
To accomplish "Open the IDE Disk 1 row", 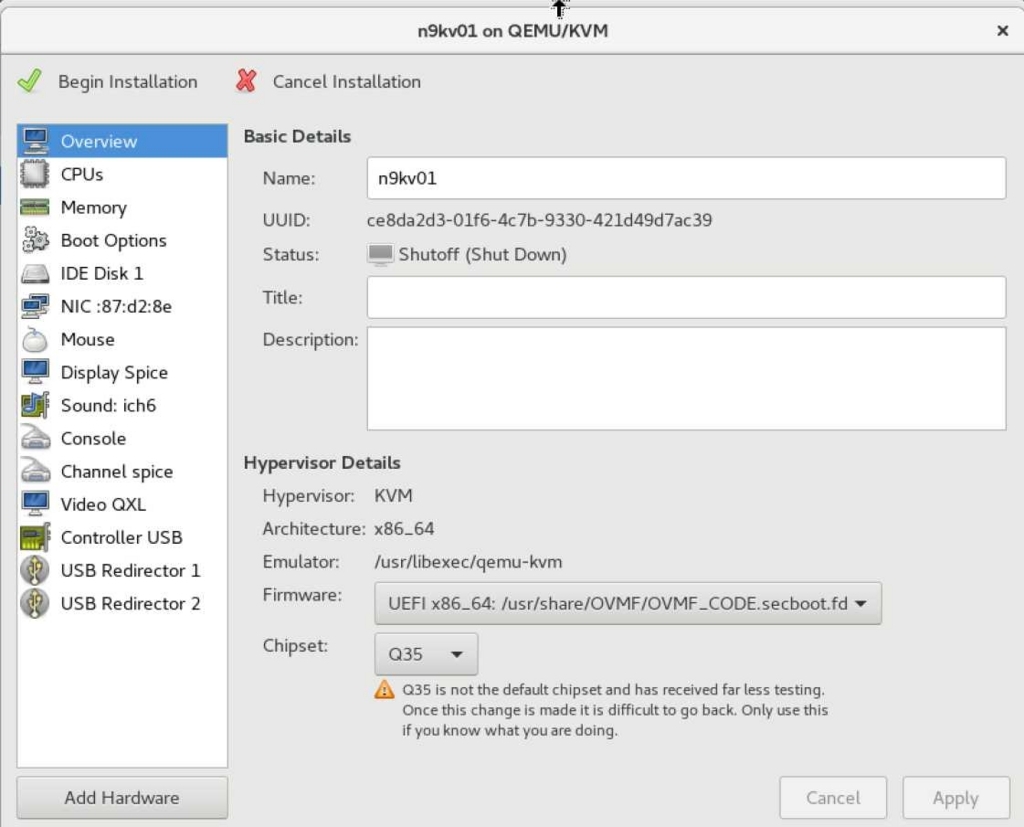I will click(x=122, y=273).
